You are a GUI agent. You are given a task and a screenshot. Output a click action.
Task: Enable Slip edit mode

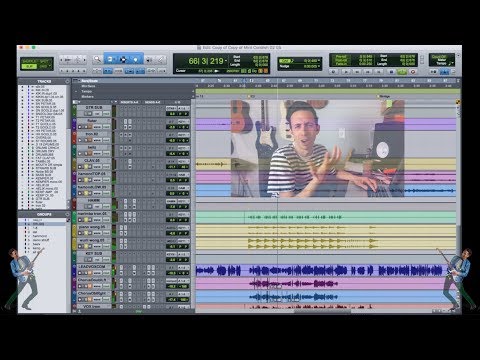(x=30, y=66)
